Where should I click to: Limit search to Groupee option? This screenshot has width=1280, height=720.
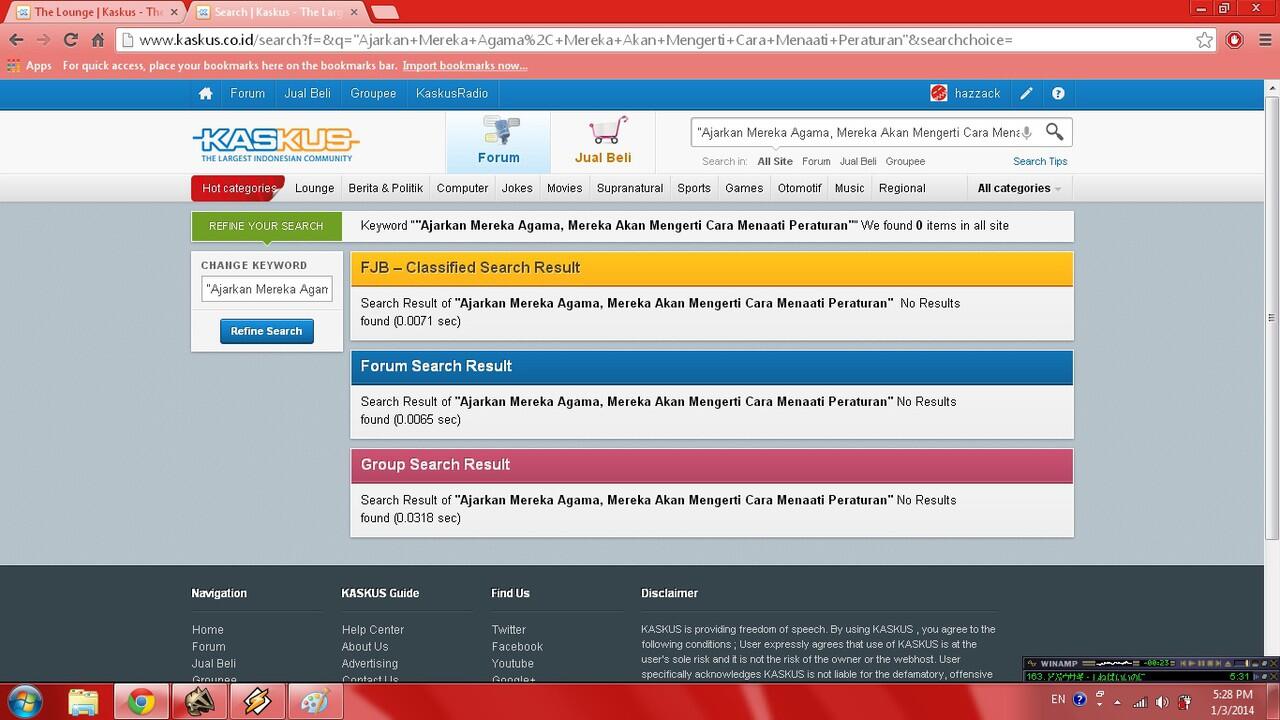tap(905, 161)
